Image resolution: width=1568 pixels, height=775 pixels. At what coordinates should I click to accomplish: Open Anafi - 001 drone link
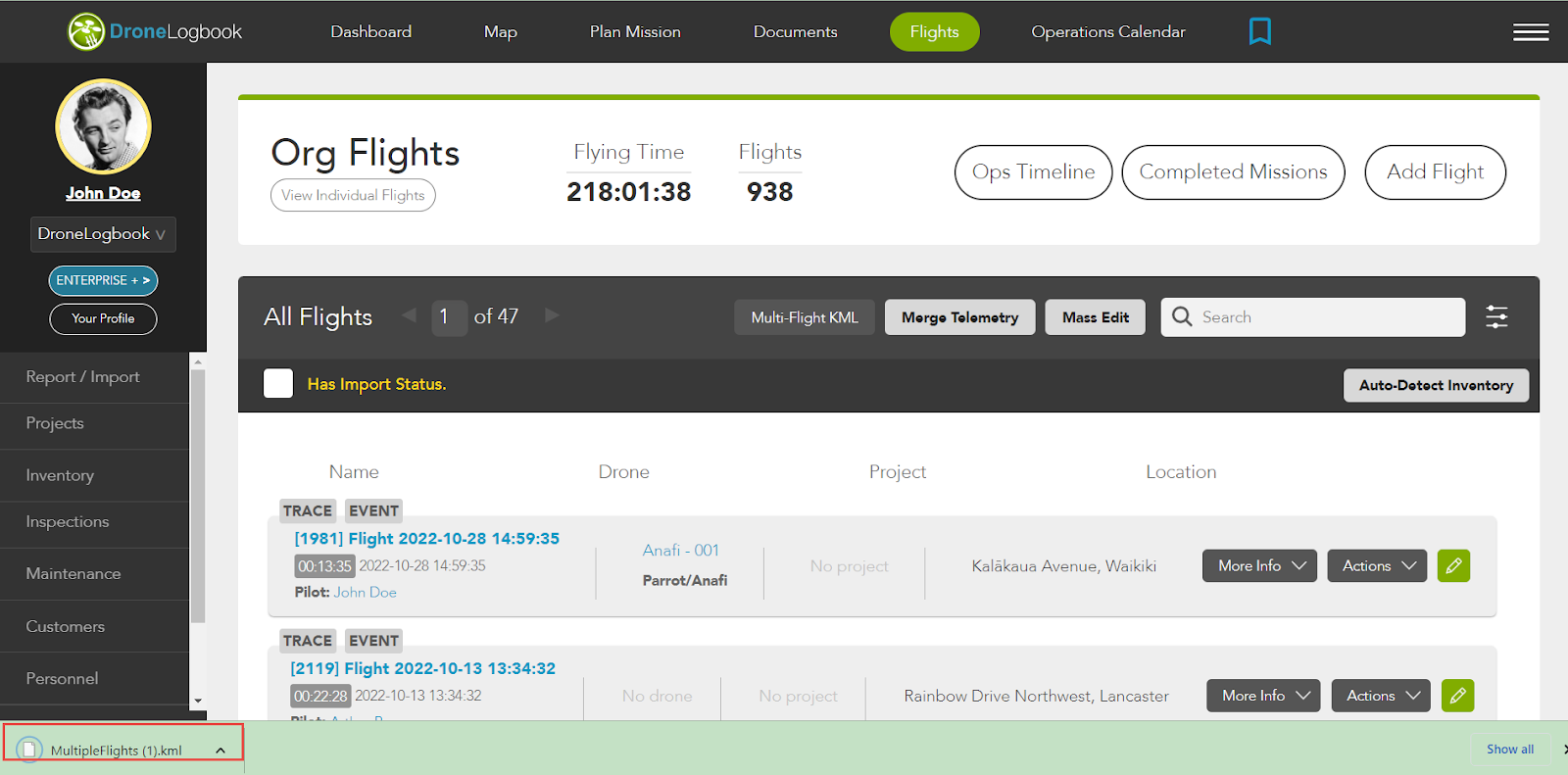tap(681, 551)
